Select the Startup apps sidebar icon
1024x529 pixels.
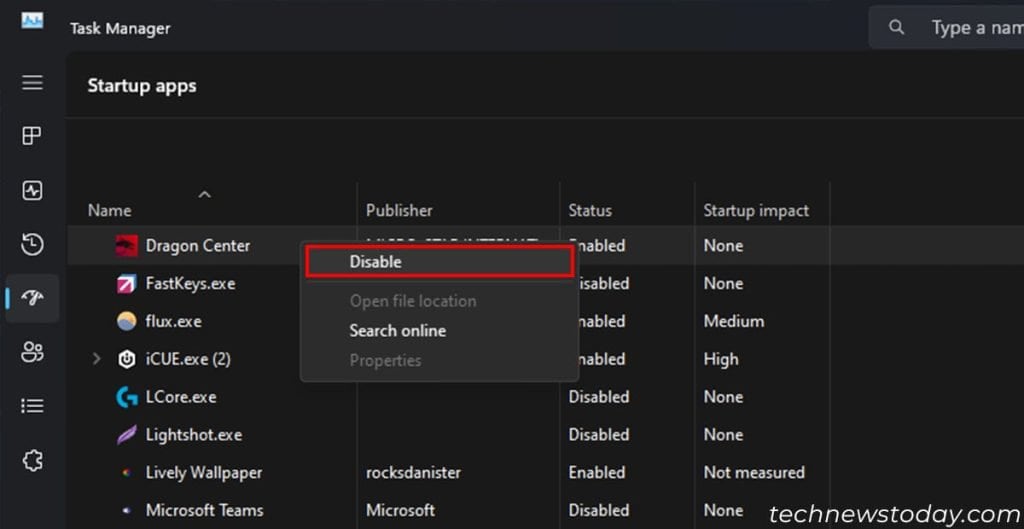[x=33, y=298]
